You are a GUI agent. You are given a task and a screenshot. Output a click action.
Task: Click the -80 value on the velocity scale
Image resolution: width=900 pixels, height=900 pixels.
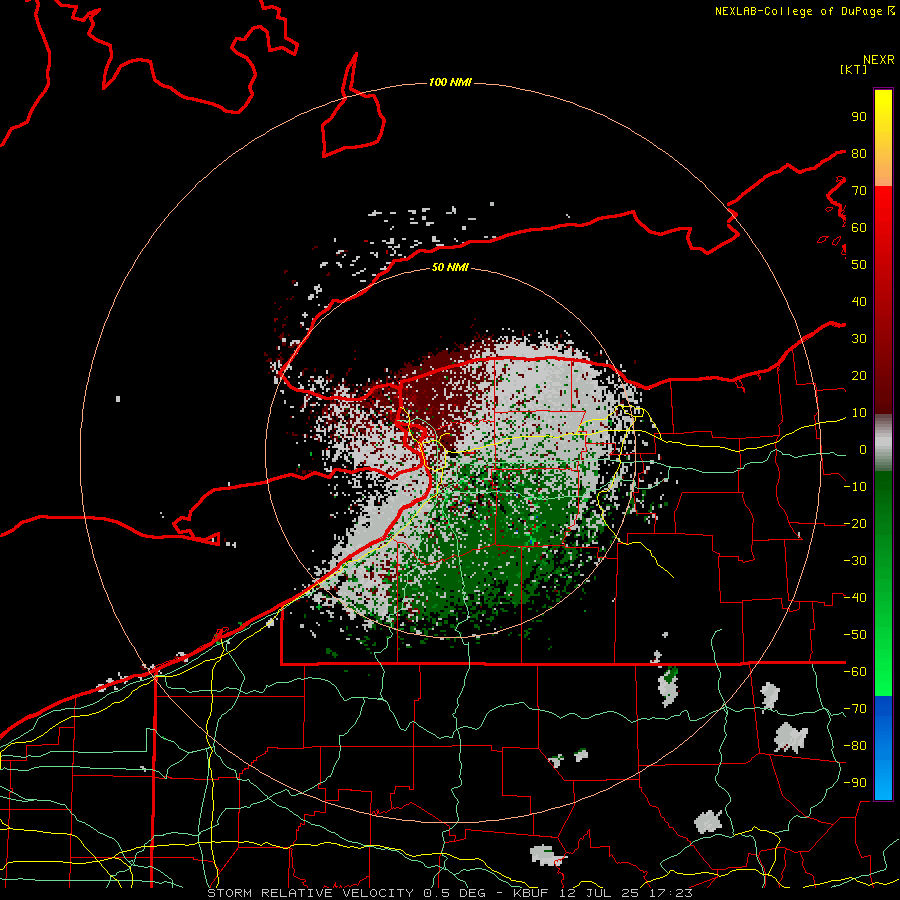pyautogui.click(x=855, y=746)
